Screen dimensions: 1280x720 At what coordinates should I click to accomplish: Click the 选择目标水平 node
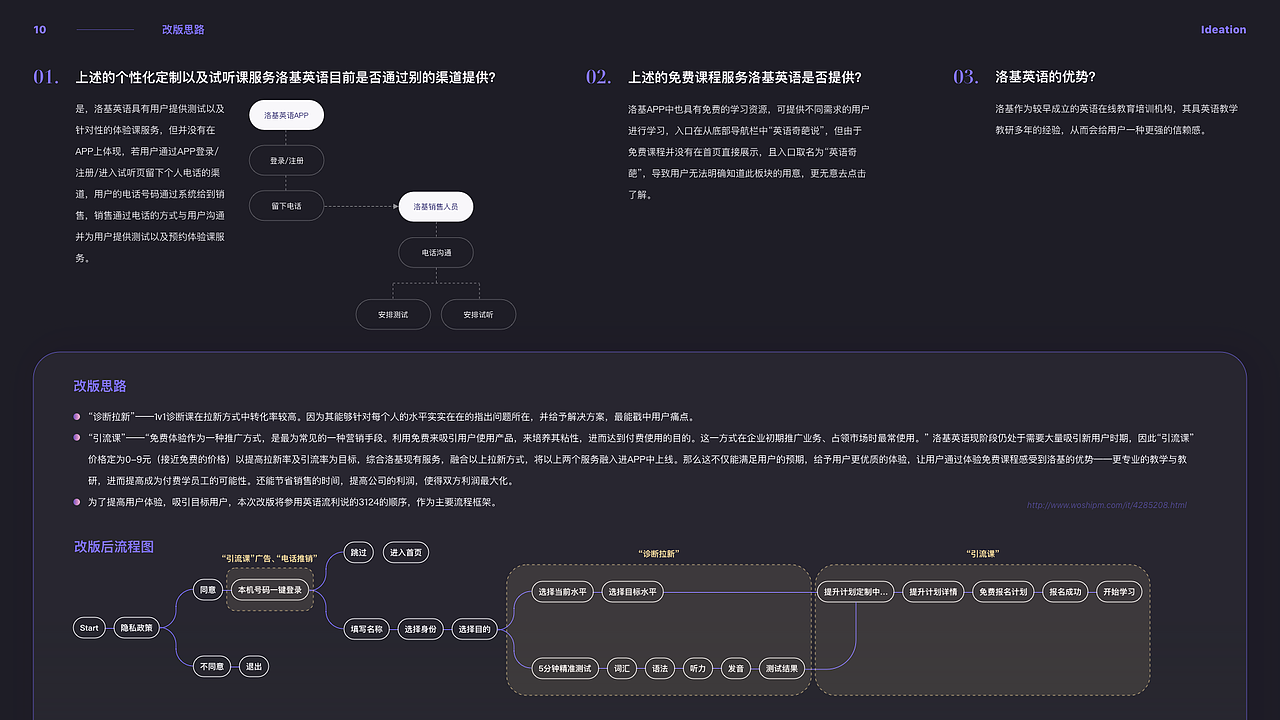point(633,592)
